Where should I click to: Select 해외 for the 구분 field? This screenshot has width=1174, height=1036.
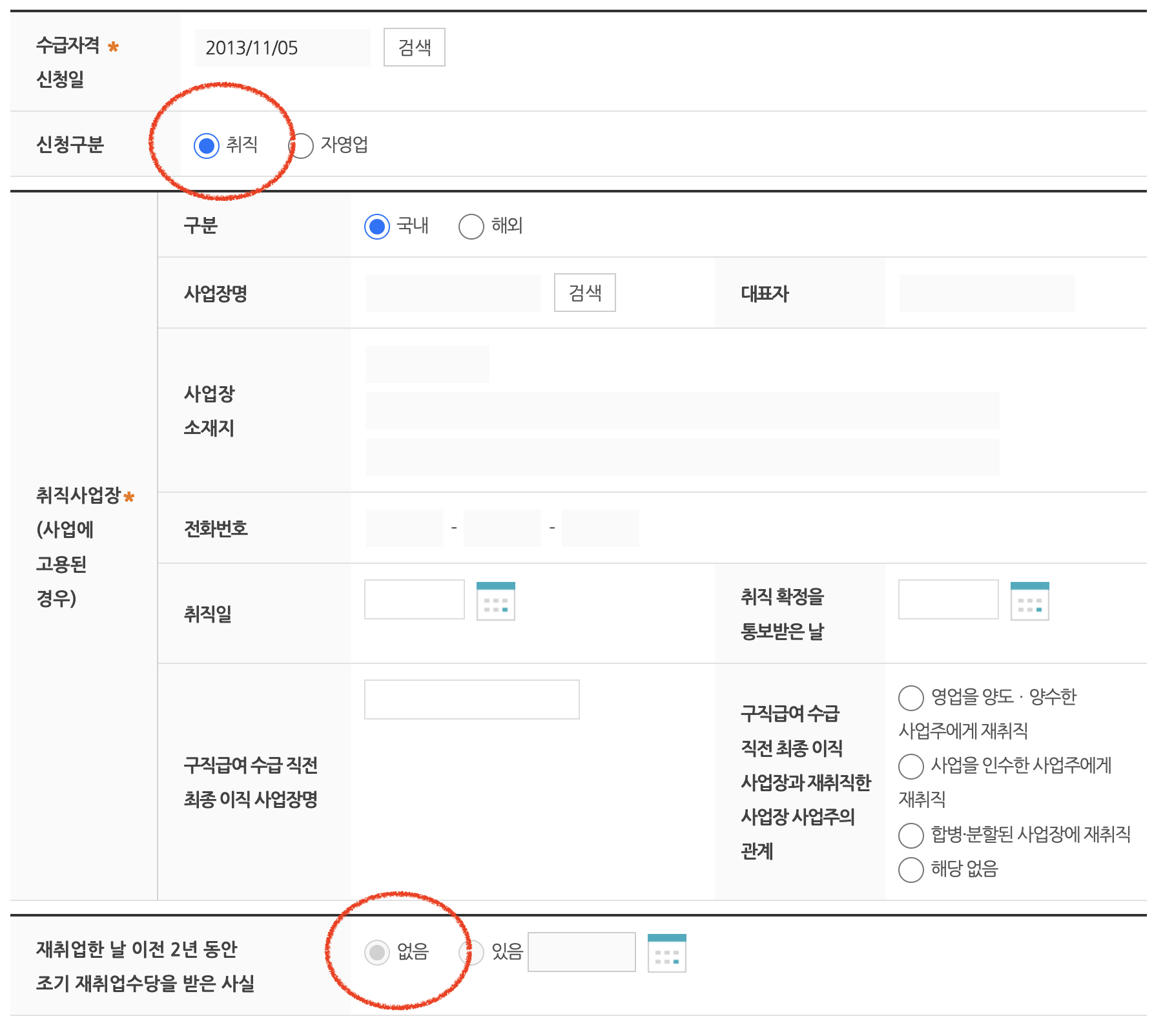point(471,226)
